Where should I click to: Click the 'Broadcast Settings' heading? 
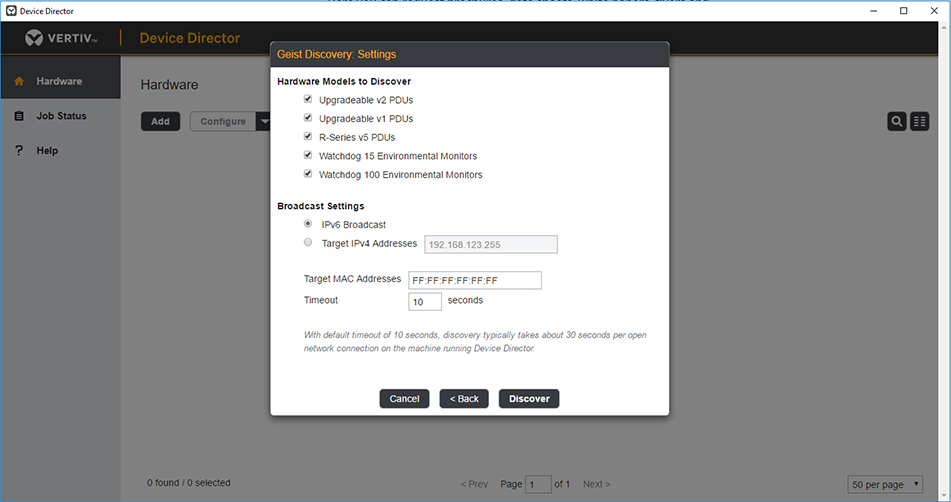321,206
